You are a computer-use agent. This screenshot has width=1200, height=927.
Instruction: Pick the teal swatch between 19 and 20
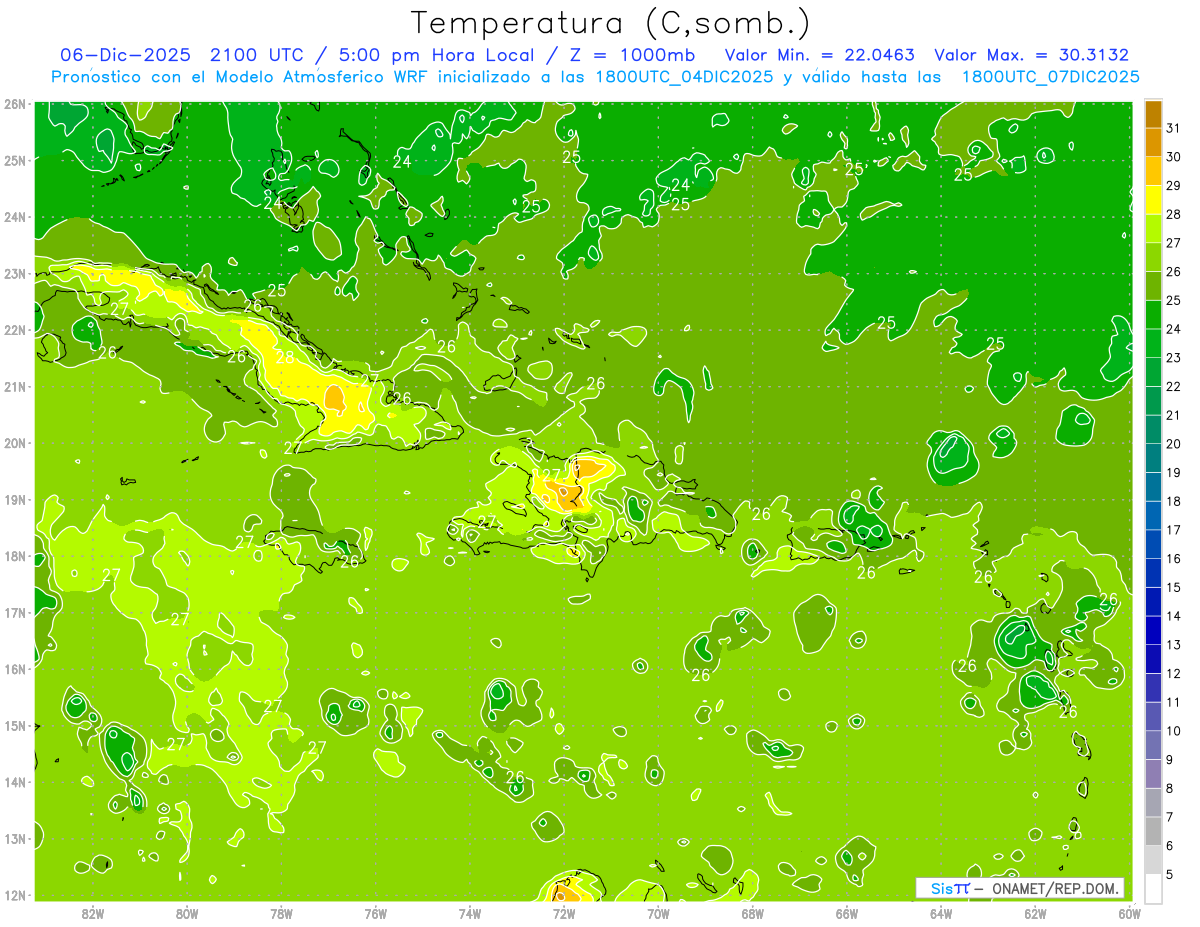(x=1153, y=458)
